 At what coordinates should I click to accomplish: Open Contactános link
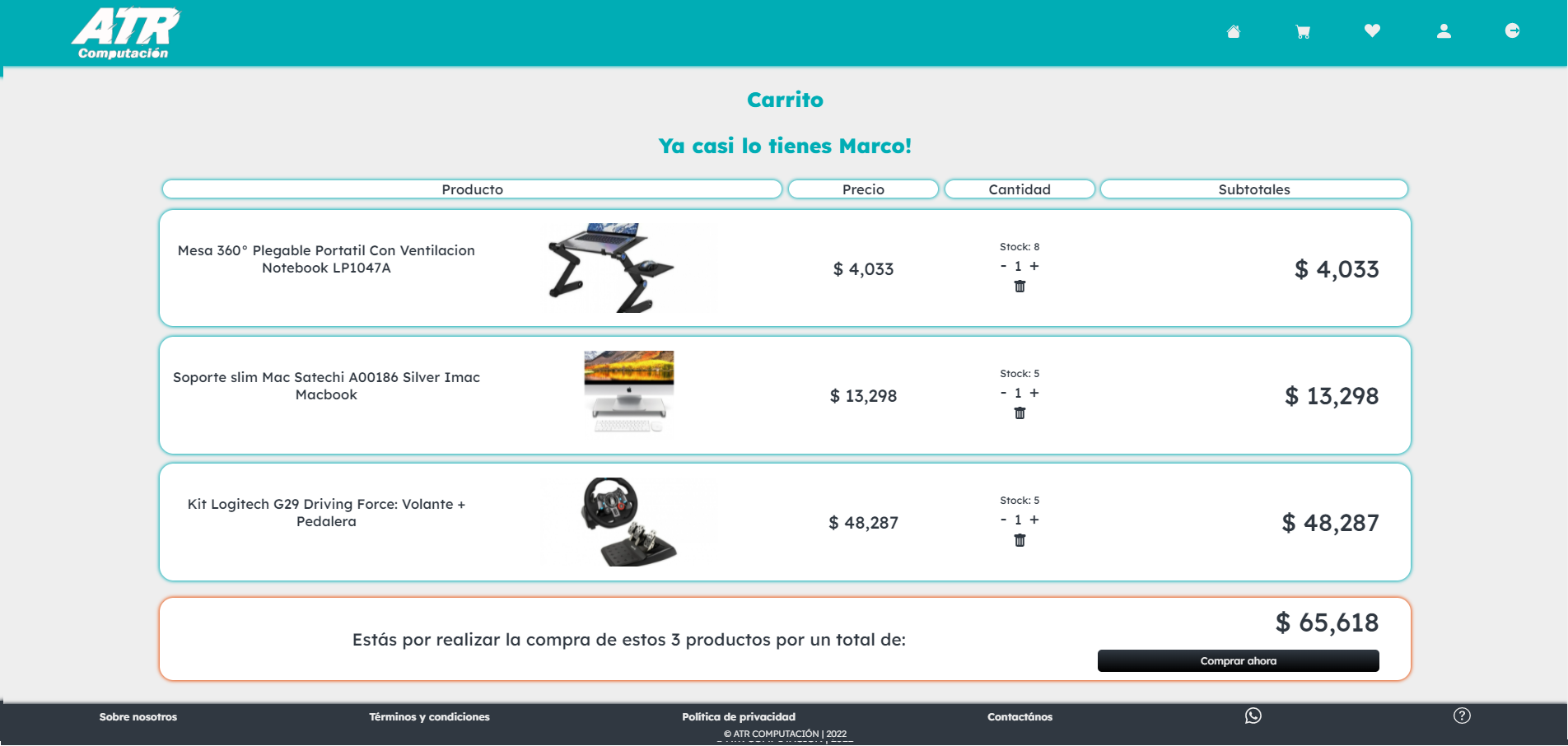[x=1020, y=717]
